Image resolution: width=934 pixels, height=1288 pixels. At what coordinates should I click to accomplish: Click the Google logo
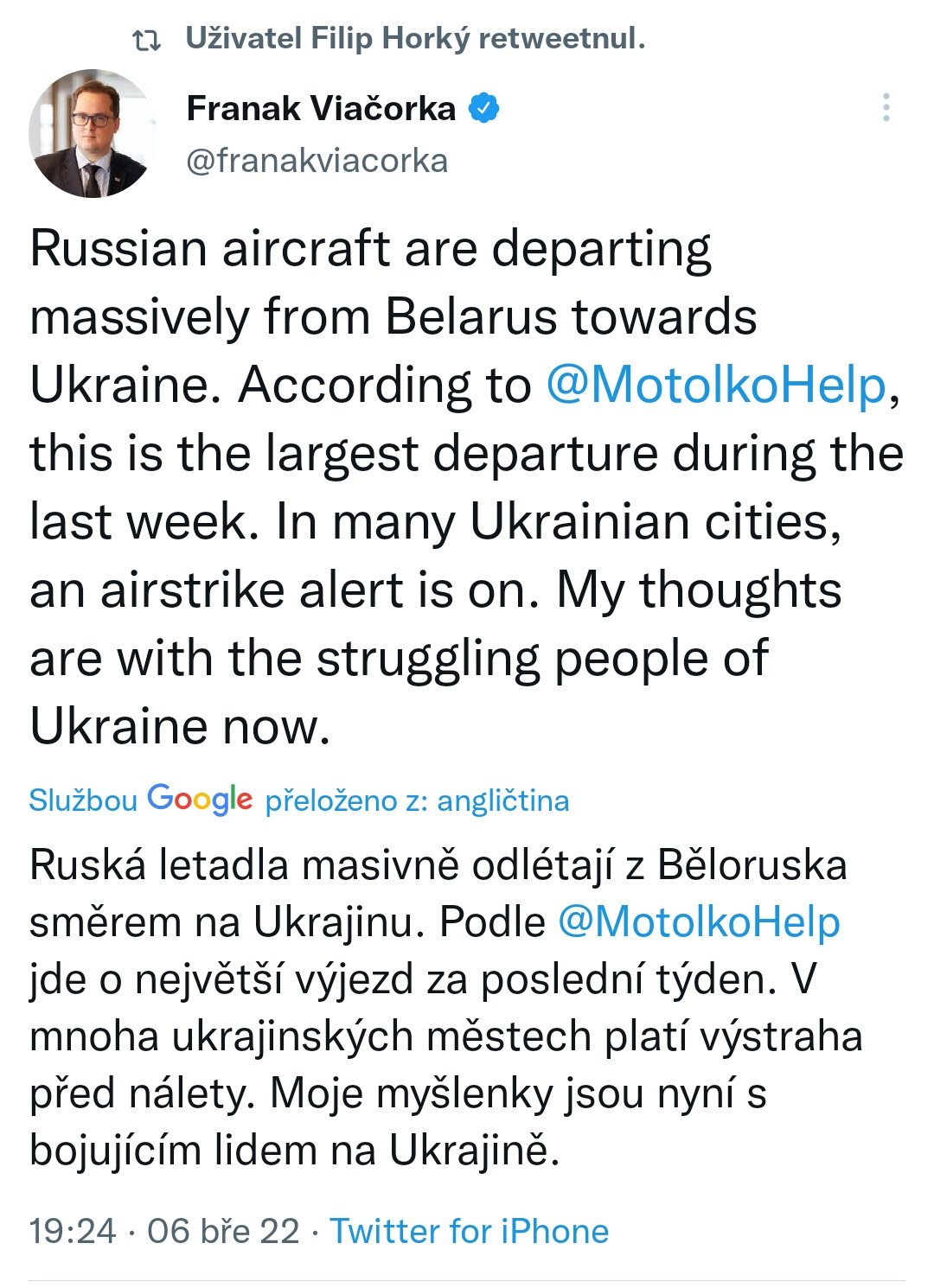click(x=200, y=800)
